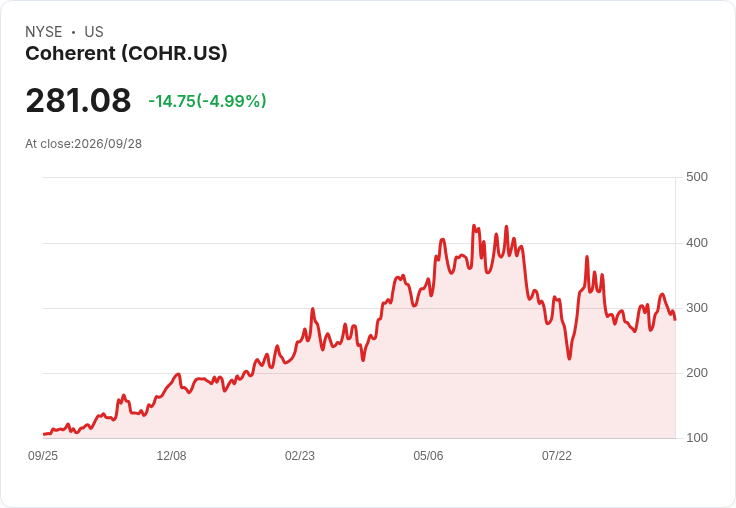The width and height of the screenshot is (736, 508).
Task: Click the 100 y-axis price label
Action: click(x=697, y=438)
